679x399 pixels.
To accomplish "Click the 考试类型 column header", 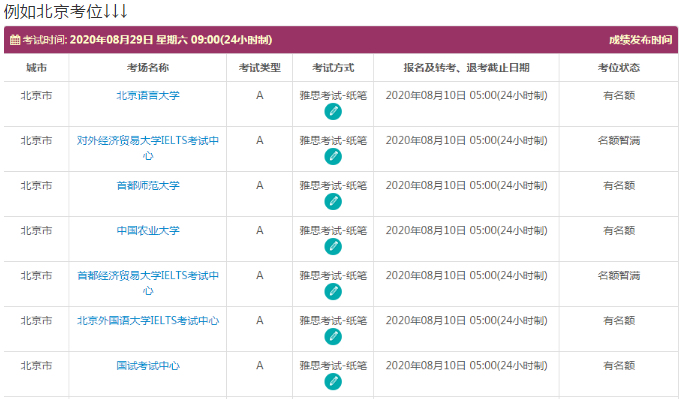I will pos(260,68).
